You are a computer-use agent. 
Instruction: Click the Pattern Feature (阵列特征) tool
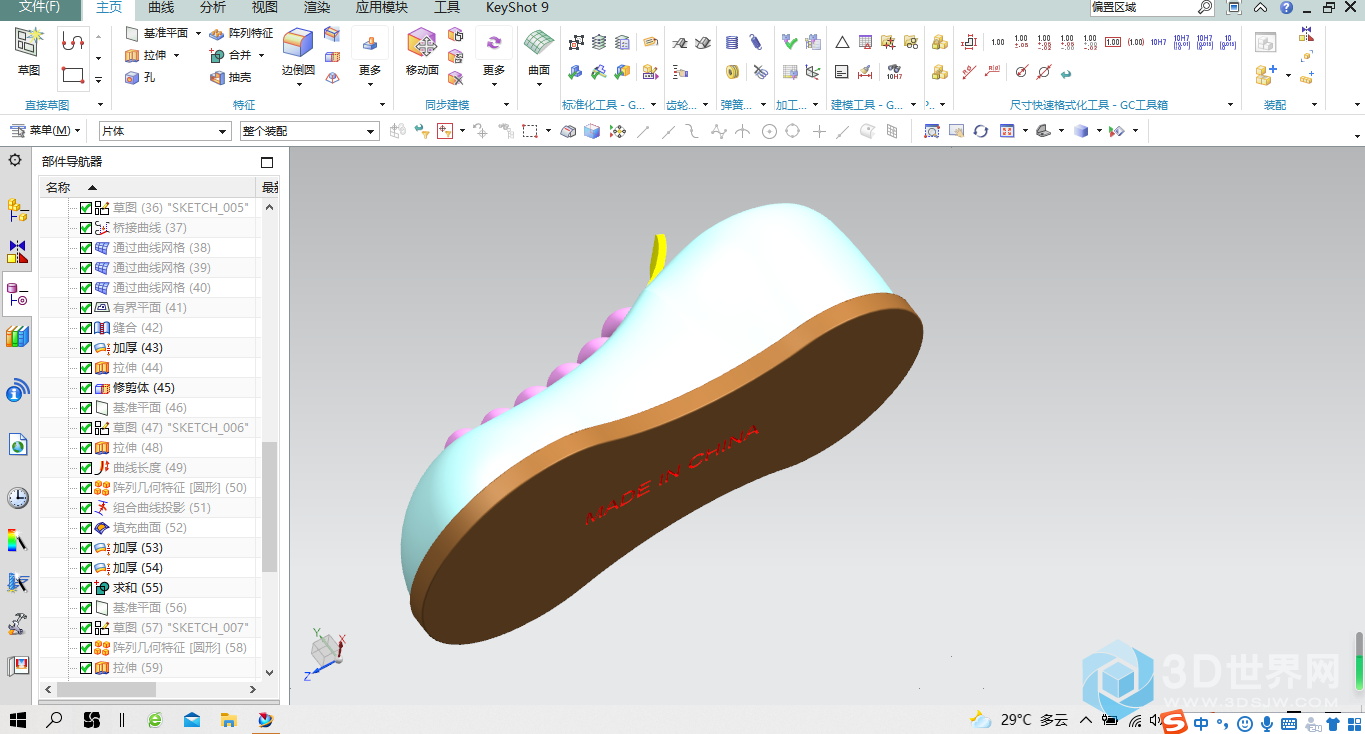click(x=241, y=33)
